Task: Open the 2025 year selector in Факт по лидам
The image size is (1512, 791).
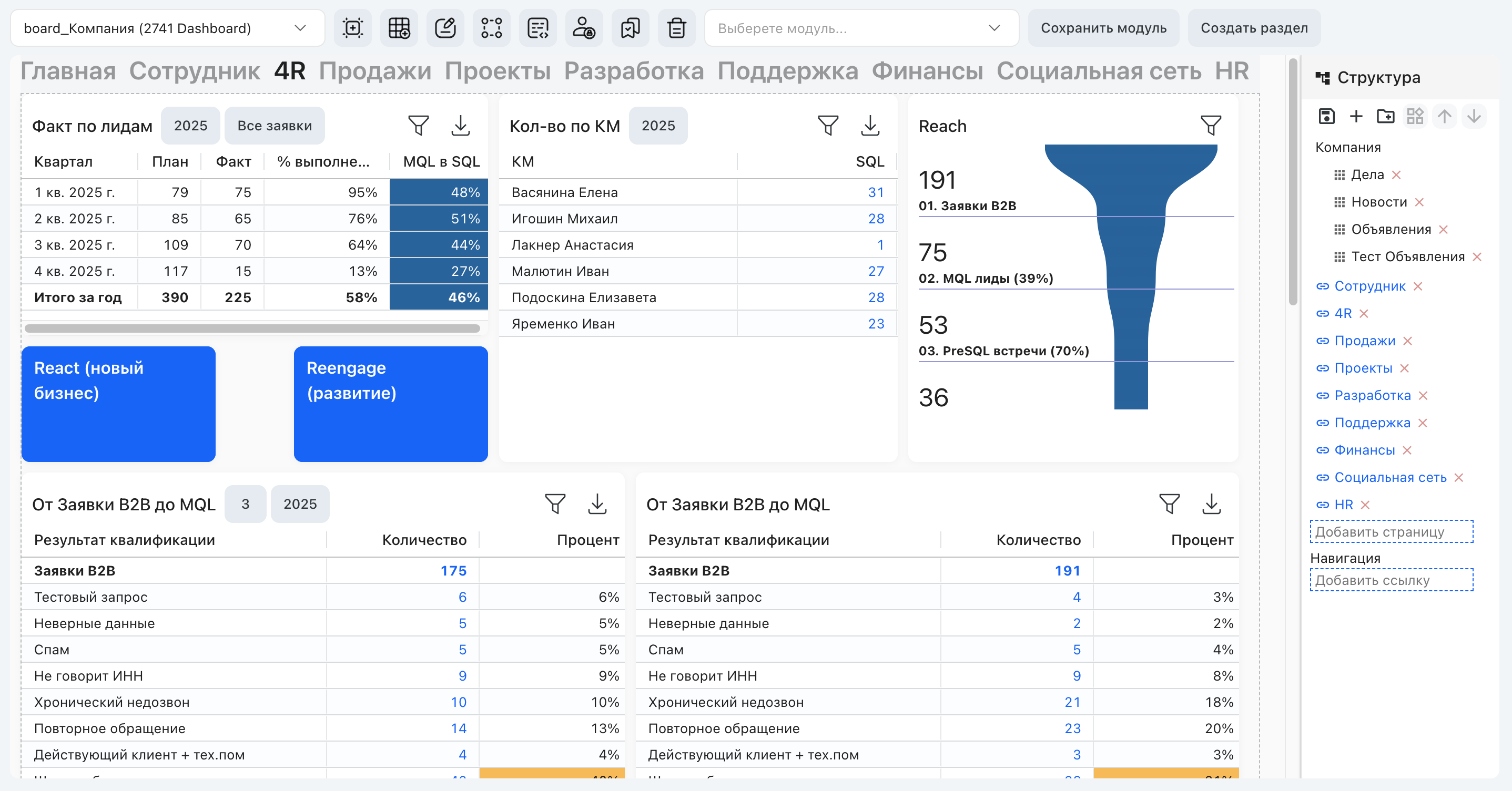Action: pyautogui.click(x=191, y=126)
